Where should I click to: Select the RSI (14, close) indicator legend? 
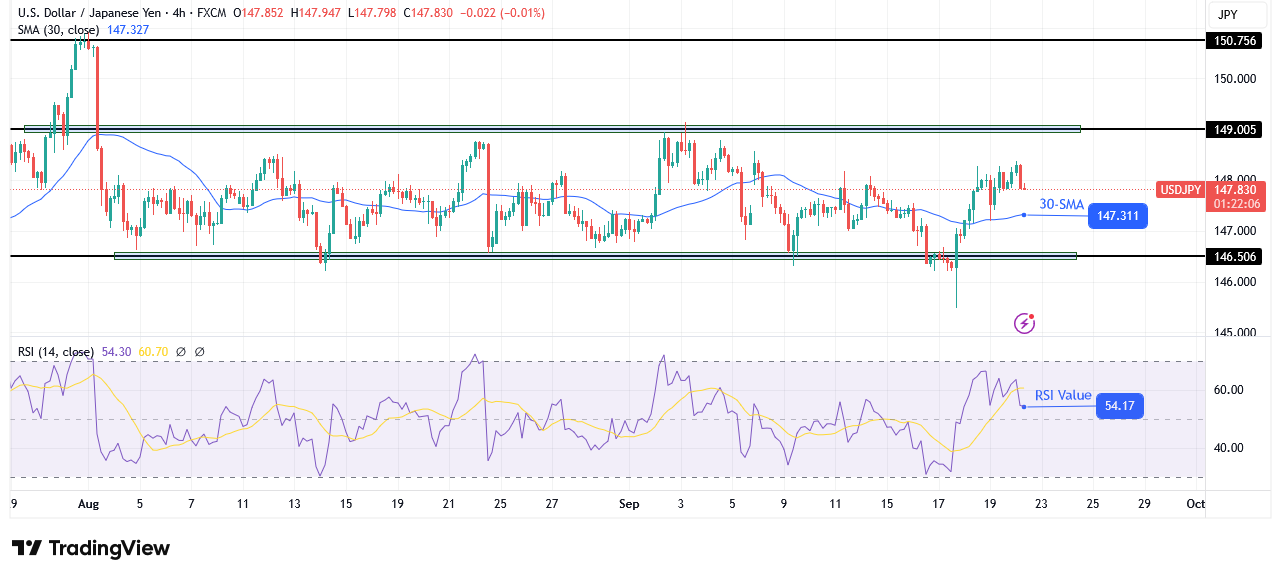(x=55, y=351)
